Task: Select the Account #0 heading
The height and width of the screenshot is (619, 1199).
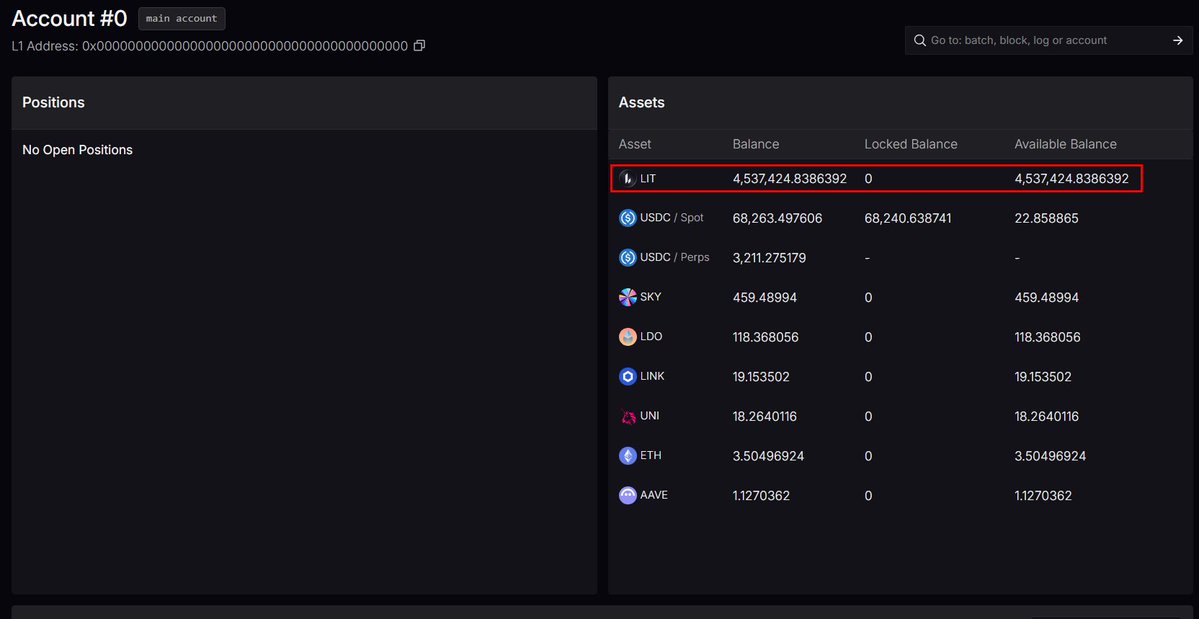Action: click(70, 19)
